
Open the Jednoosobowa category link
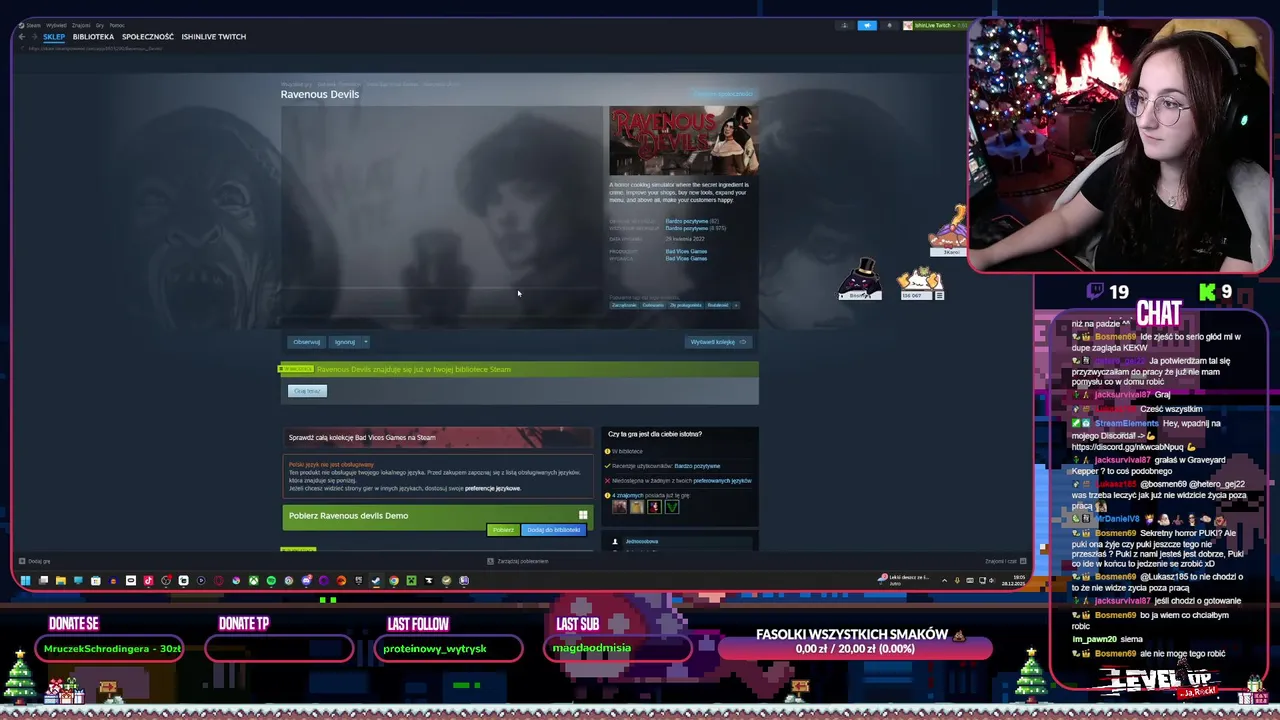tap(642, 541)
